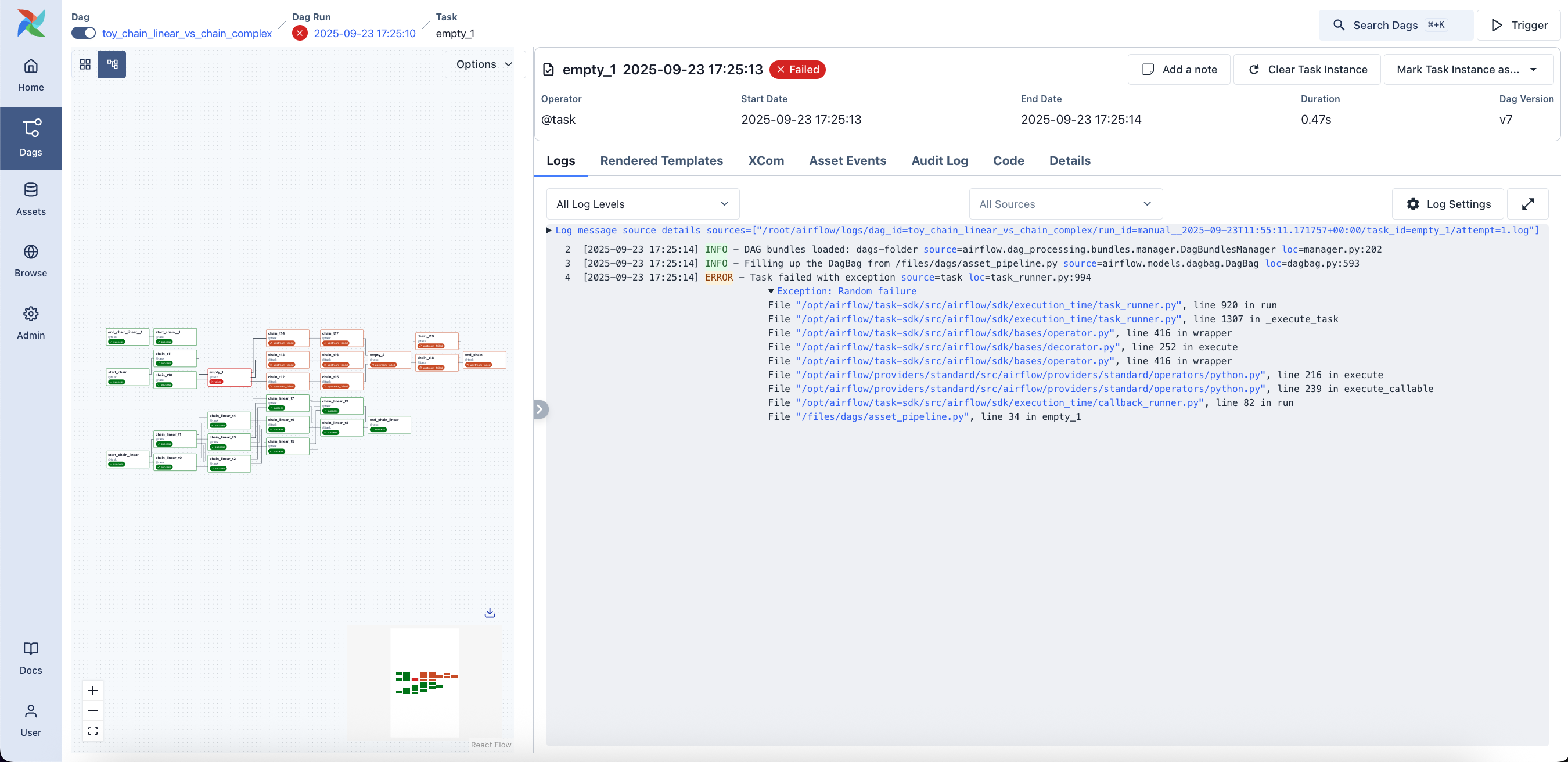
Task: Expand log message source details
Action: 548,230
